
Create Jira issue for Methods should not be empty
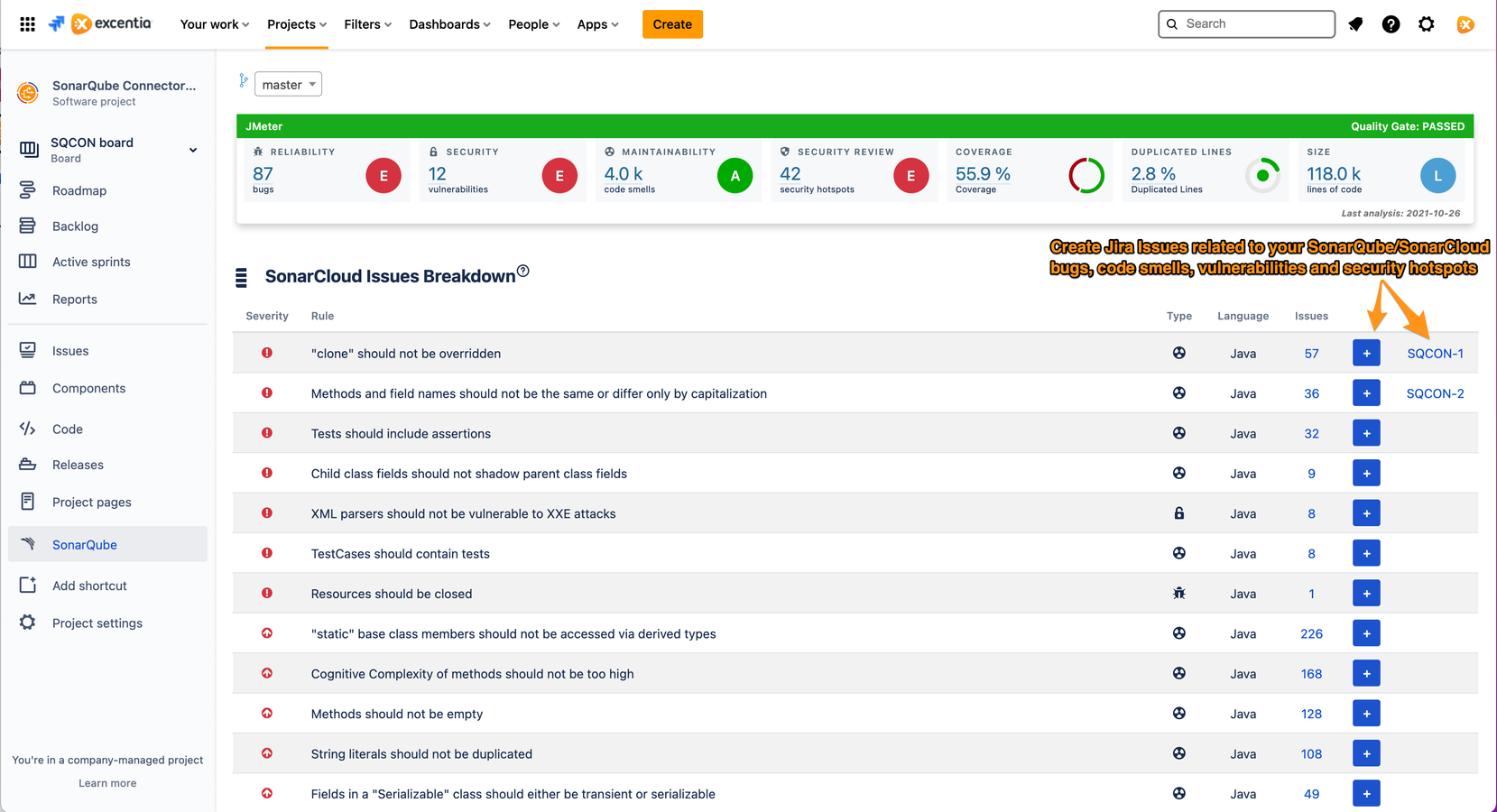(x=1366, y=714)
